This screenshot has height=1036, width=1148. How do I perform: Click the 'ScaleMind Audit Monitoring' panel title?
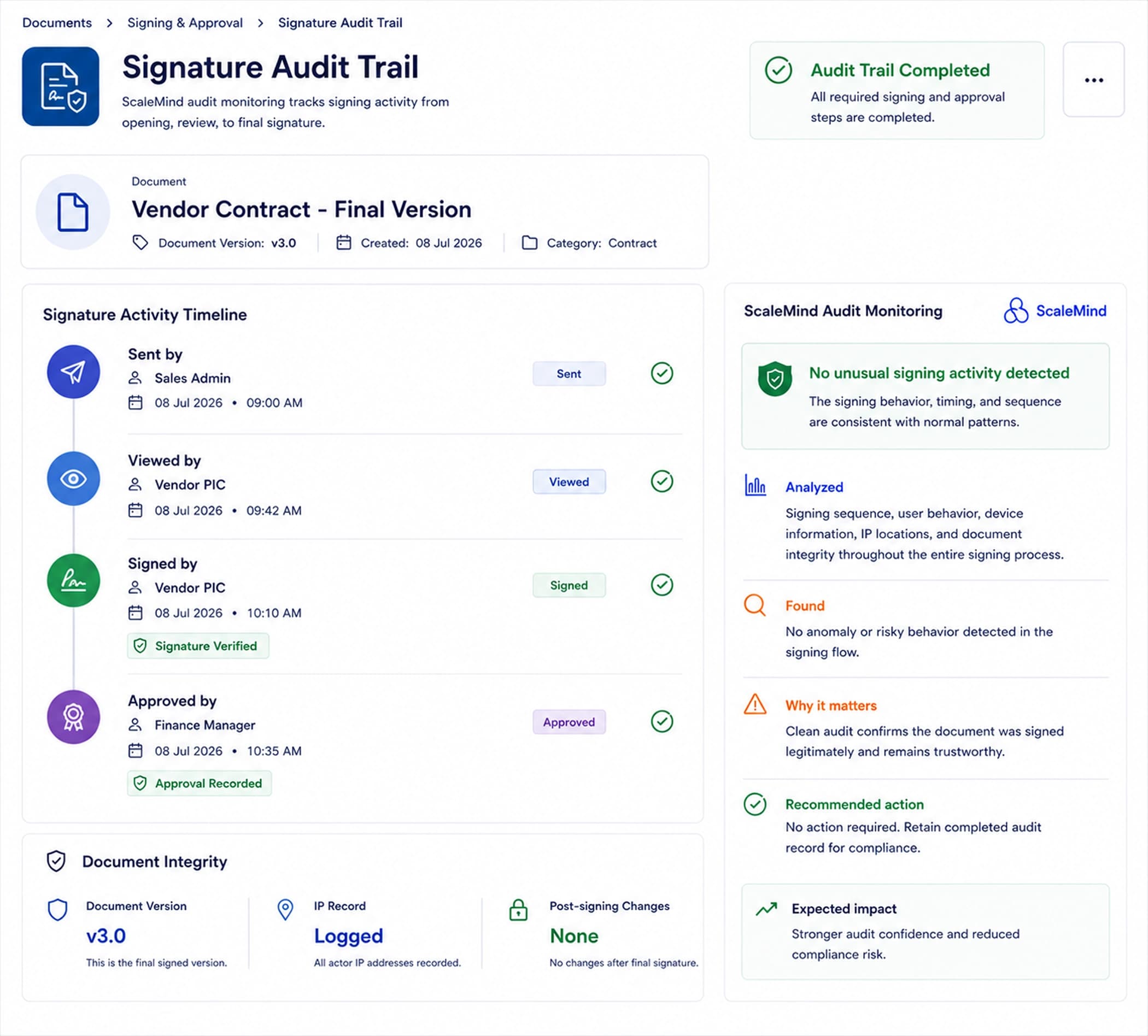843,311
